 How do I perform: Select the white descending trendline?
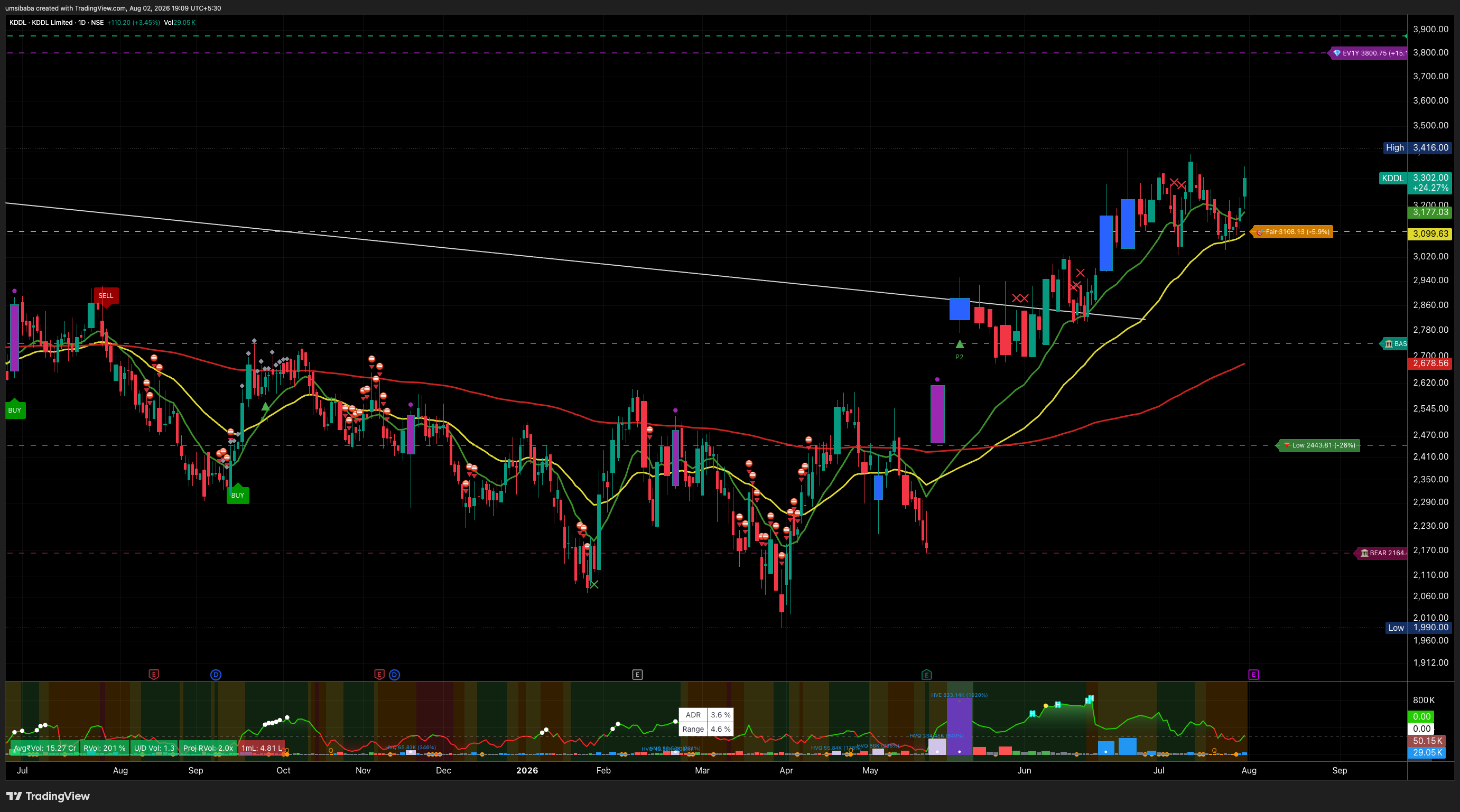(575, 261)
